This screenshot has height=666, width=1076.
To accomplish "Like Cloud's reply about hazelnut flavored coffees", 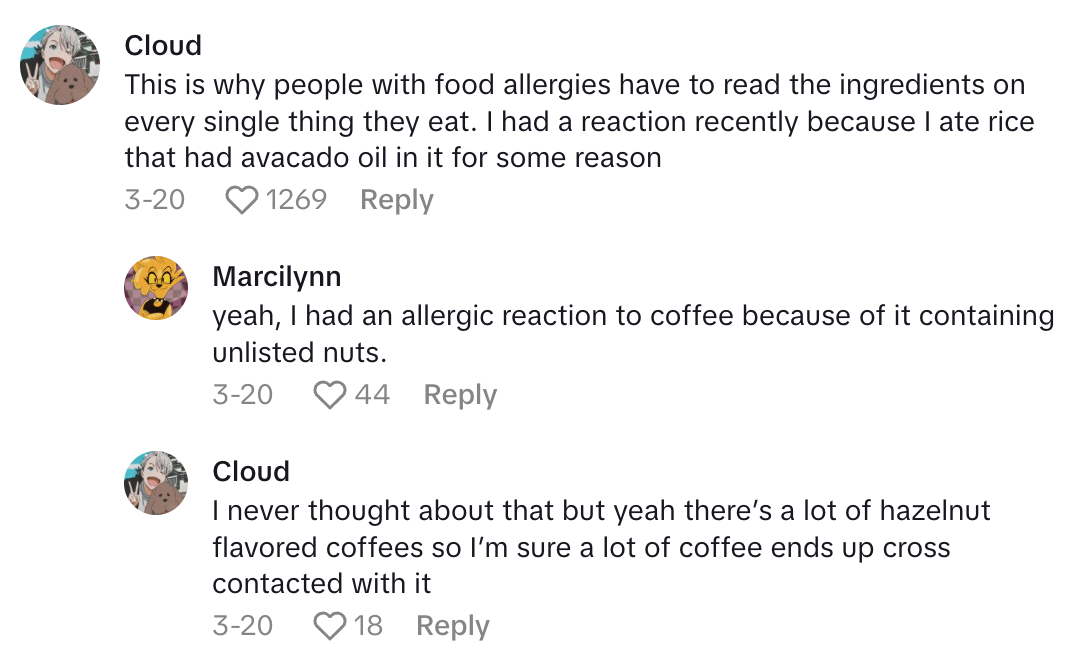I will [329, 627].
